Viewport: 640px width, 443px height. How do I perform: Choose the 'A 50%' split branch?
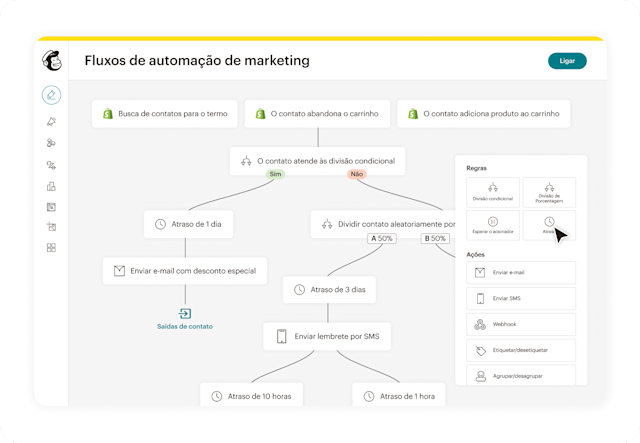click(x=384, y=239)
